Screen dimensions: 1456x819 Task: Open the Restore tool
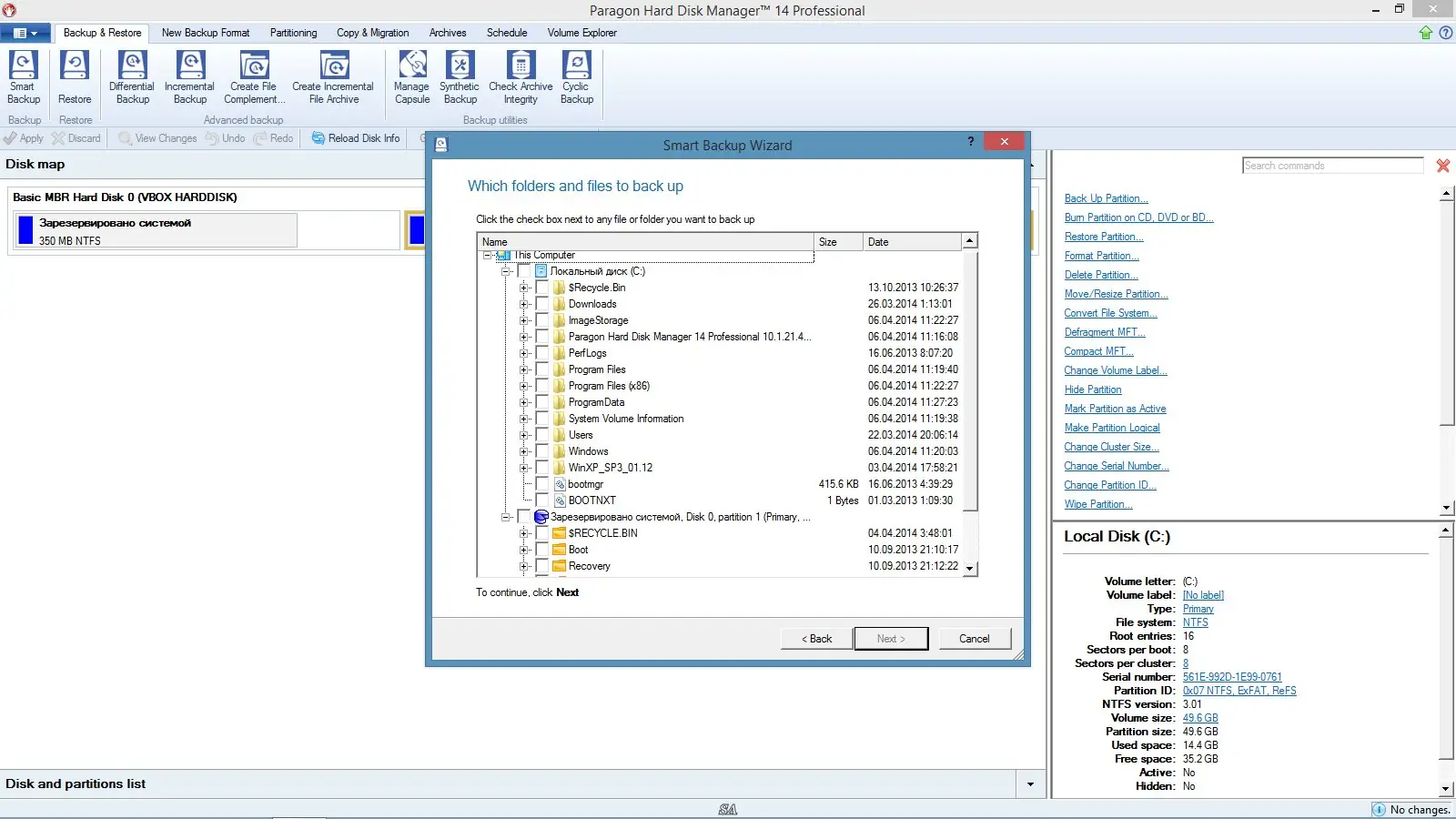tap(75, 77)
